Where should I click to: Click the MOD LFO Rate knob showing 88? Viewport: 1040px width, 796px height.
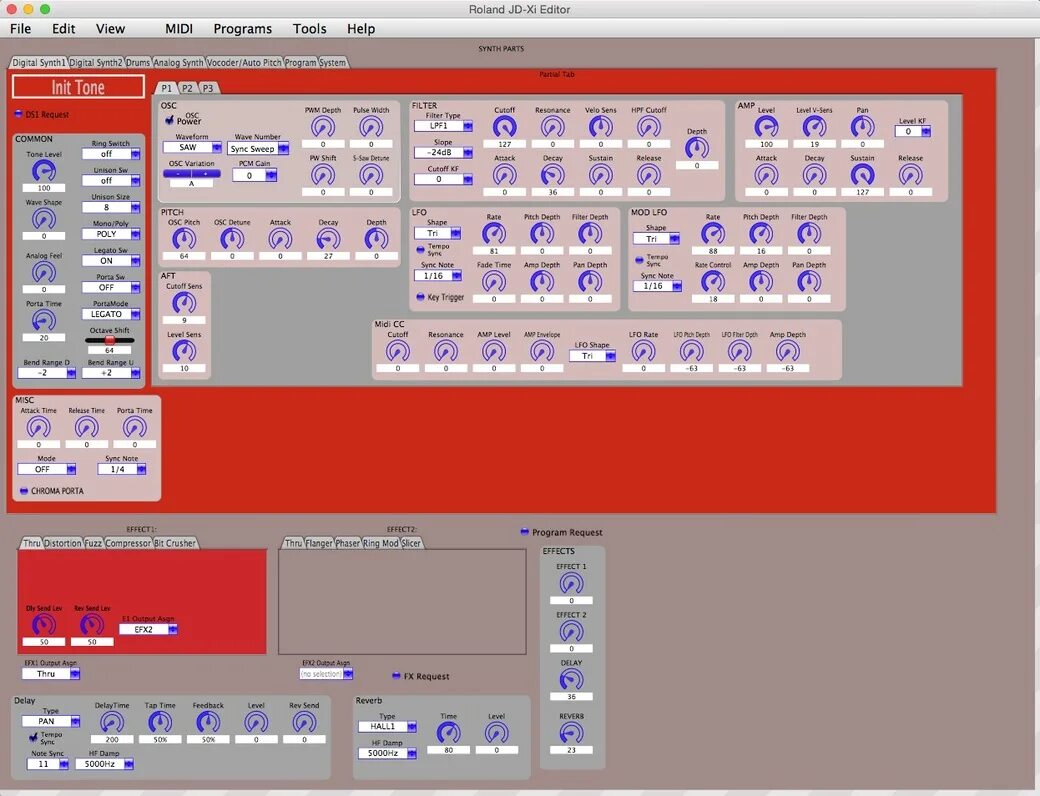(x=713, y=233)
